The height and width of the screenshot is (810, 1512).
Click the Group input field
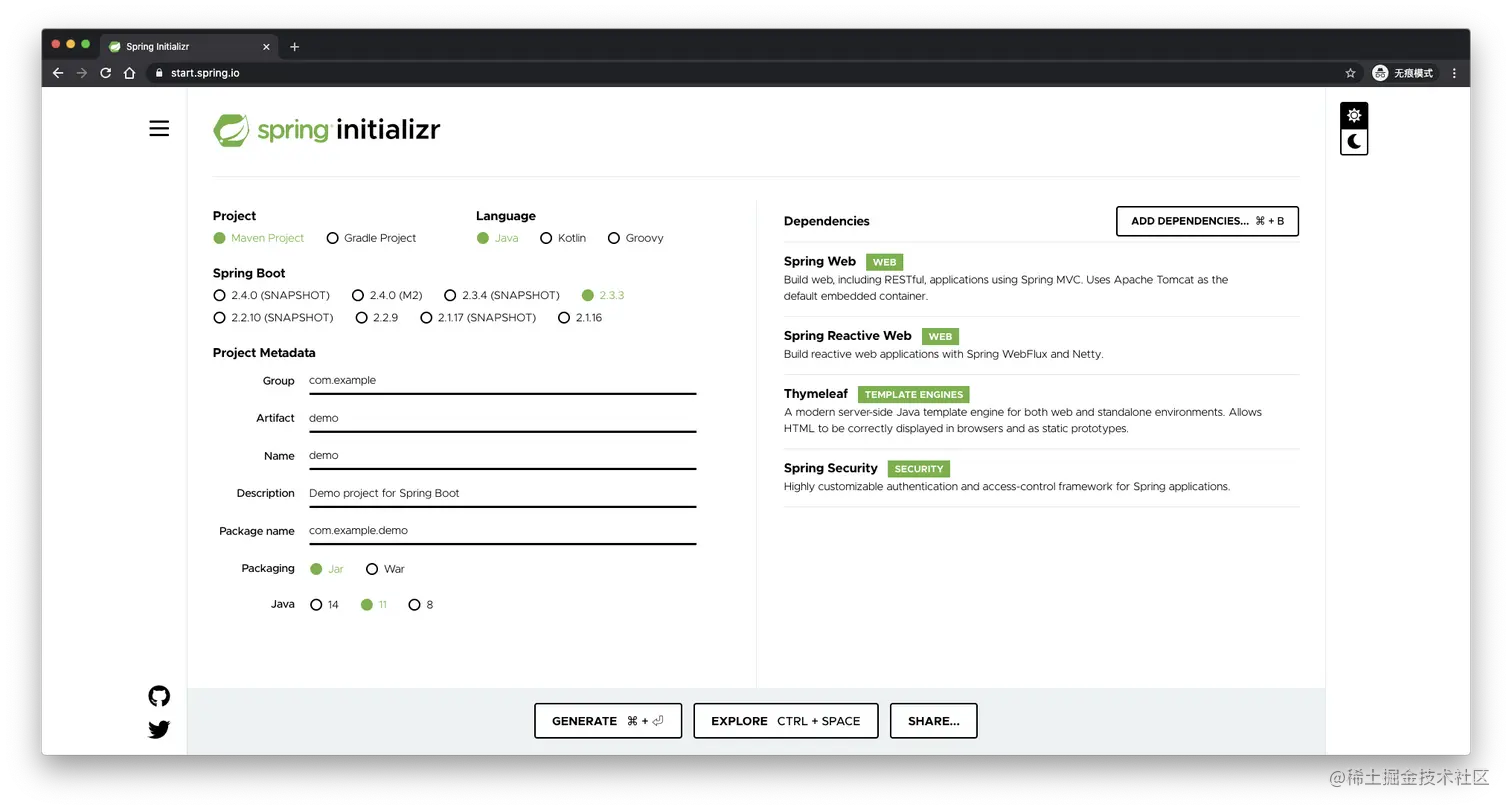tap(502, 381)
